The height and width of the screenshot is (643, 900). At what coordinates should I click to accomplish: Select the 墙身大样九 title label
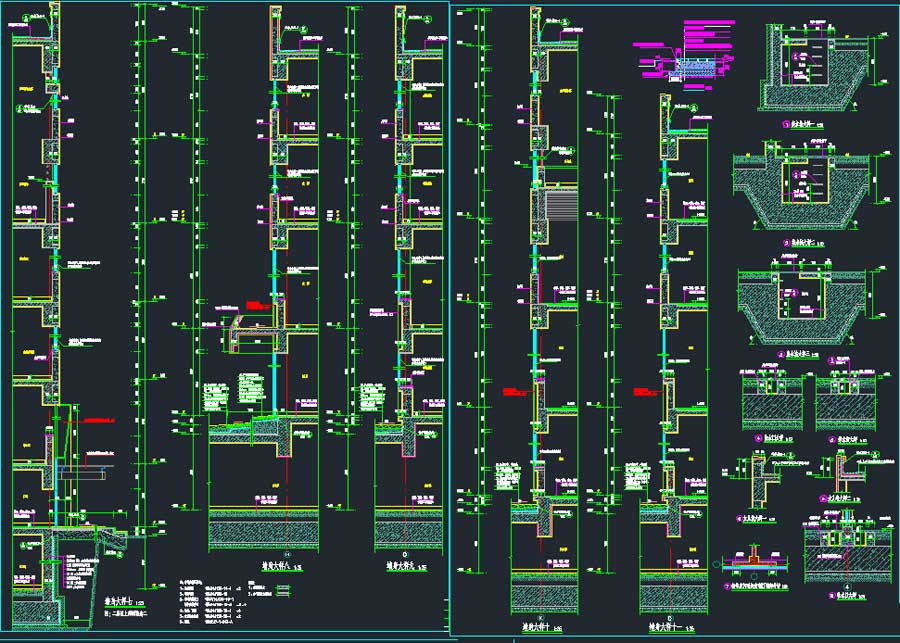[405, 566]
